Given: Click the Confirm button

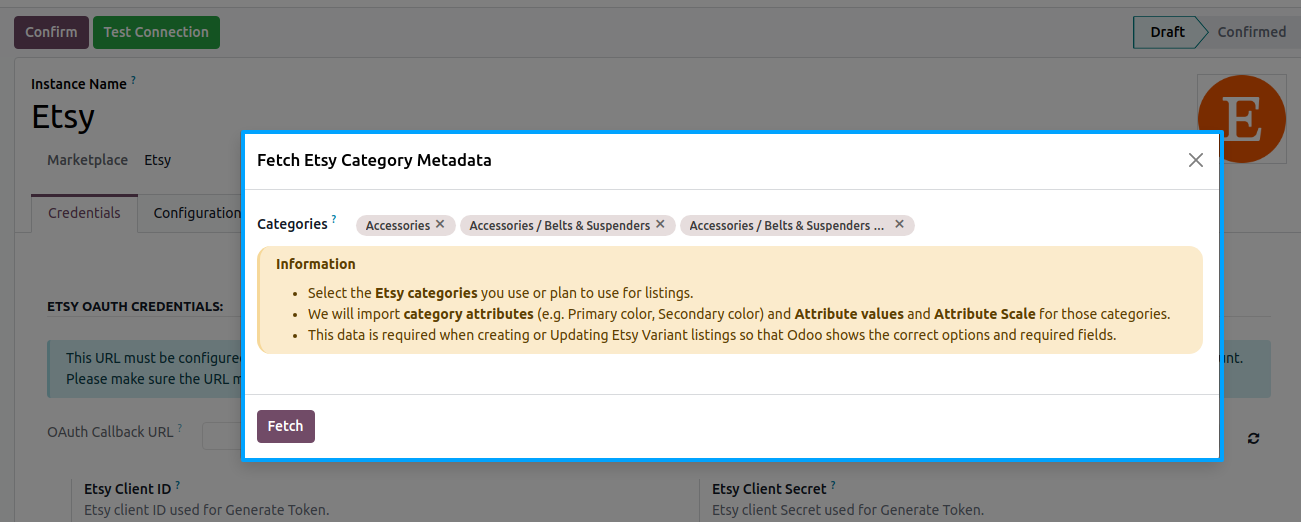Looking at the screenshot, I should [51, 32].
